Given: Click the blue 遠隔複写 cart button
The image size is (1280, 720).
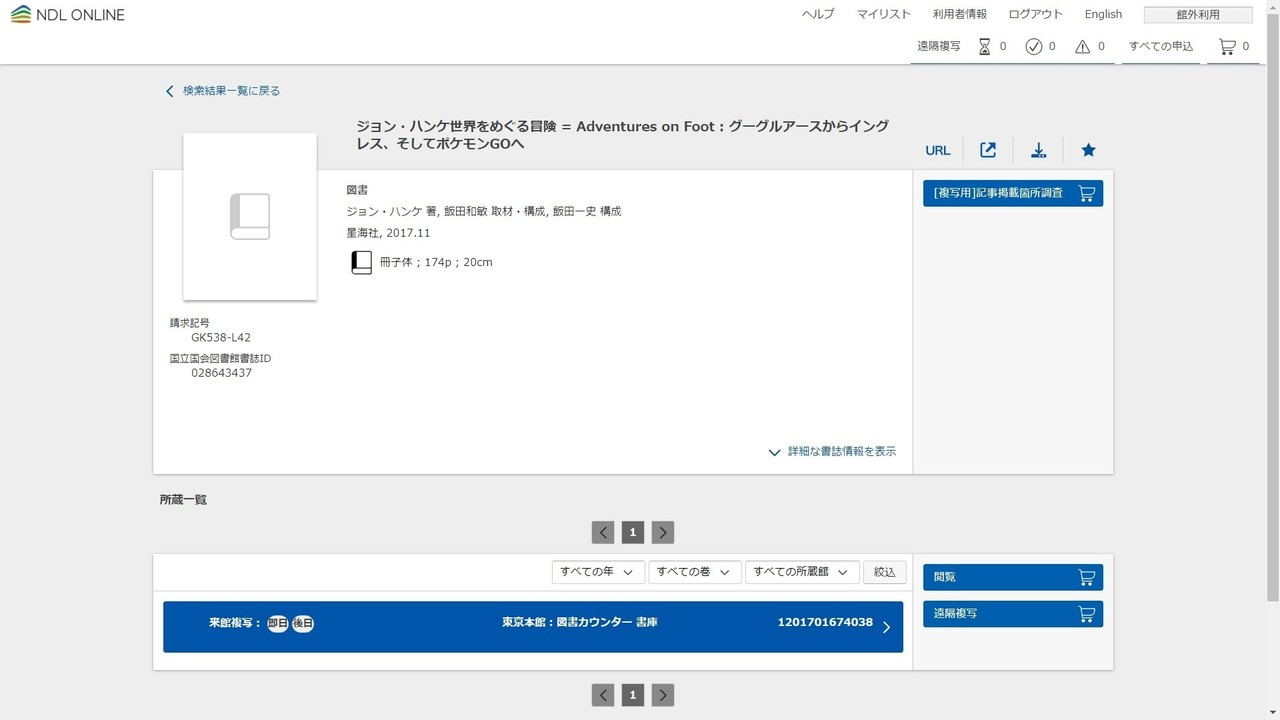Looking at the screenshot, I should click(1013, 614).
